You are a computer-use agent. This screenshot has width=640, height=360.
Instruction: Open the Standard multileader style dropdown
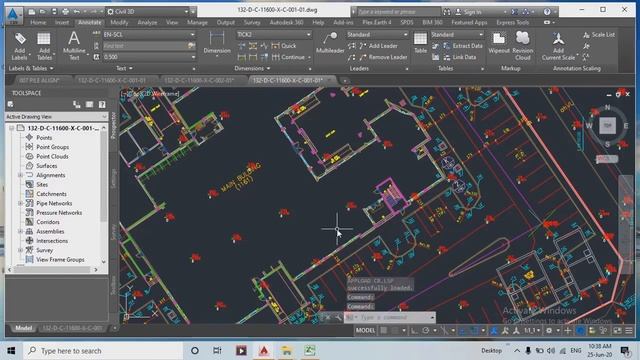377,35
